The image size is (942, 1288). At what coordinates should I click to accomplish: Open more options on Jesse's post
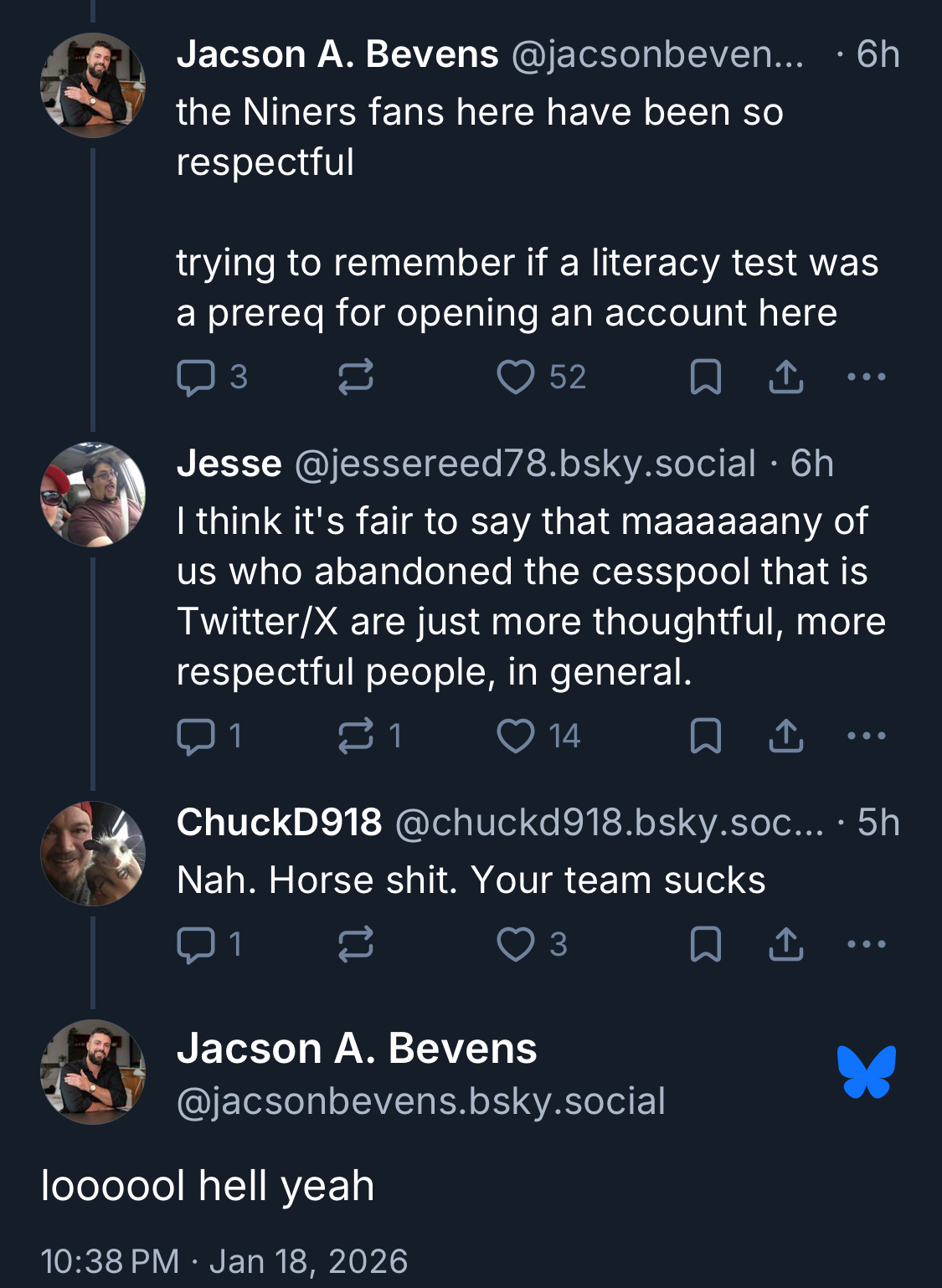pyautogui.click(x=866, y=736)
